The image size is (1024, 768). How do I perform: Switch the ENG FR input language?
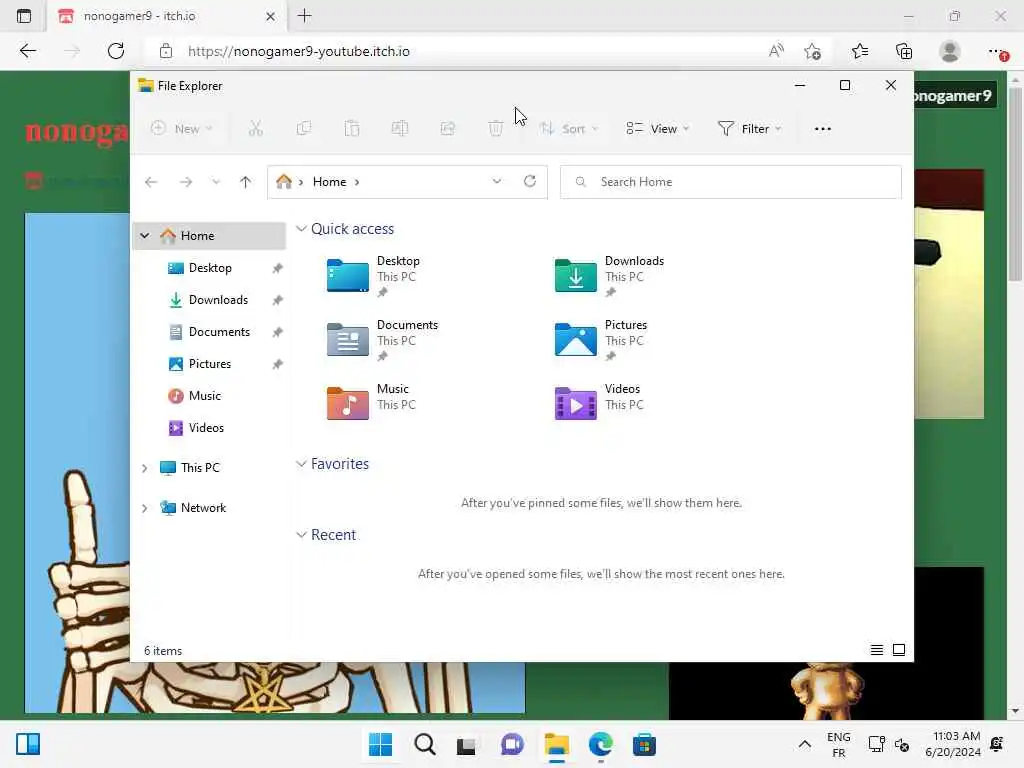tap(839, 744)
